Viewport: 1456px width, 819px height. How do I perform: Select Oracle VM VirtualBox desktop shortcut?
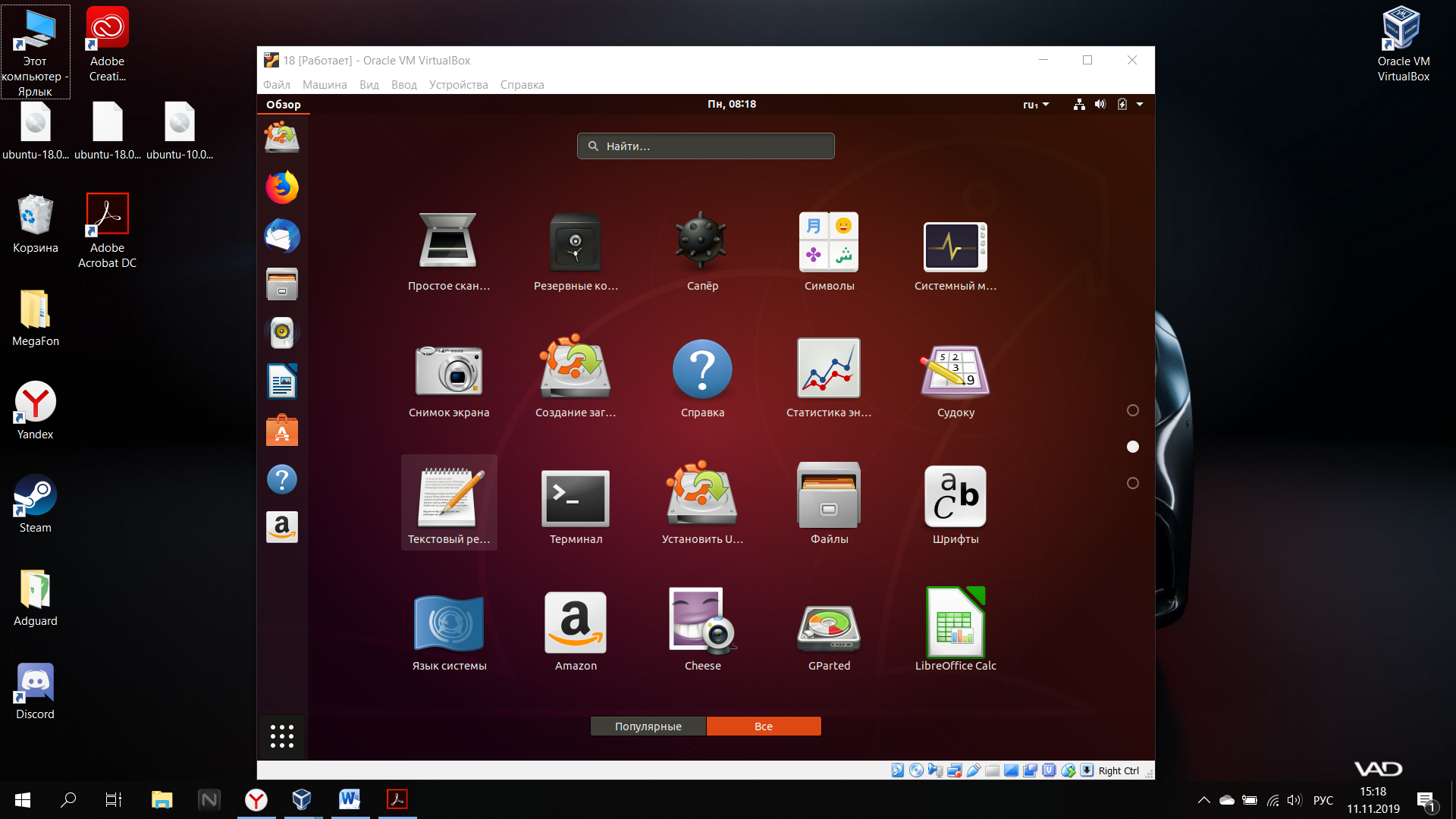click(1403, 44)
